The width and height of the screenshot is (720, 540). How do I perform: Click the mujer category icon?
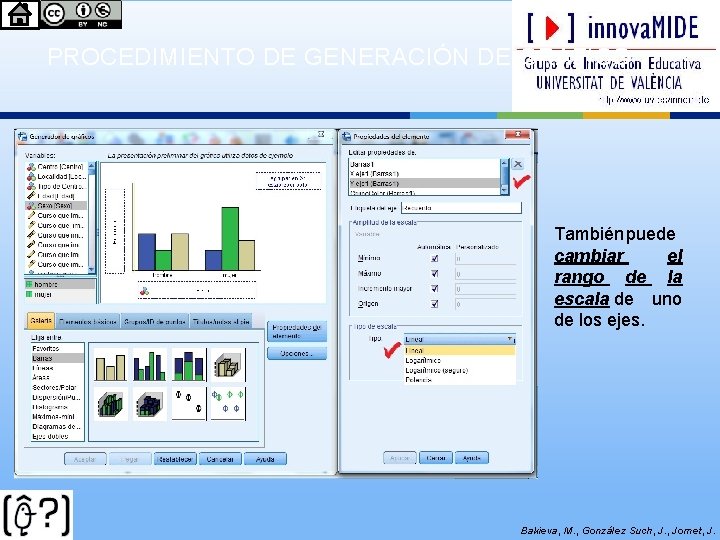tap(29, 294)
